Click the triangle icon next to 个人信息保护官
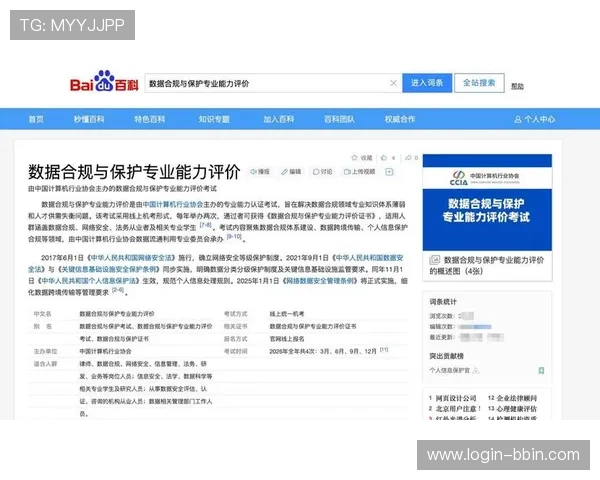This screenshot has height=480, width=600. (476, 370)
